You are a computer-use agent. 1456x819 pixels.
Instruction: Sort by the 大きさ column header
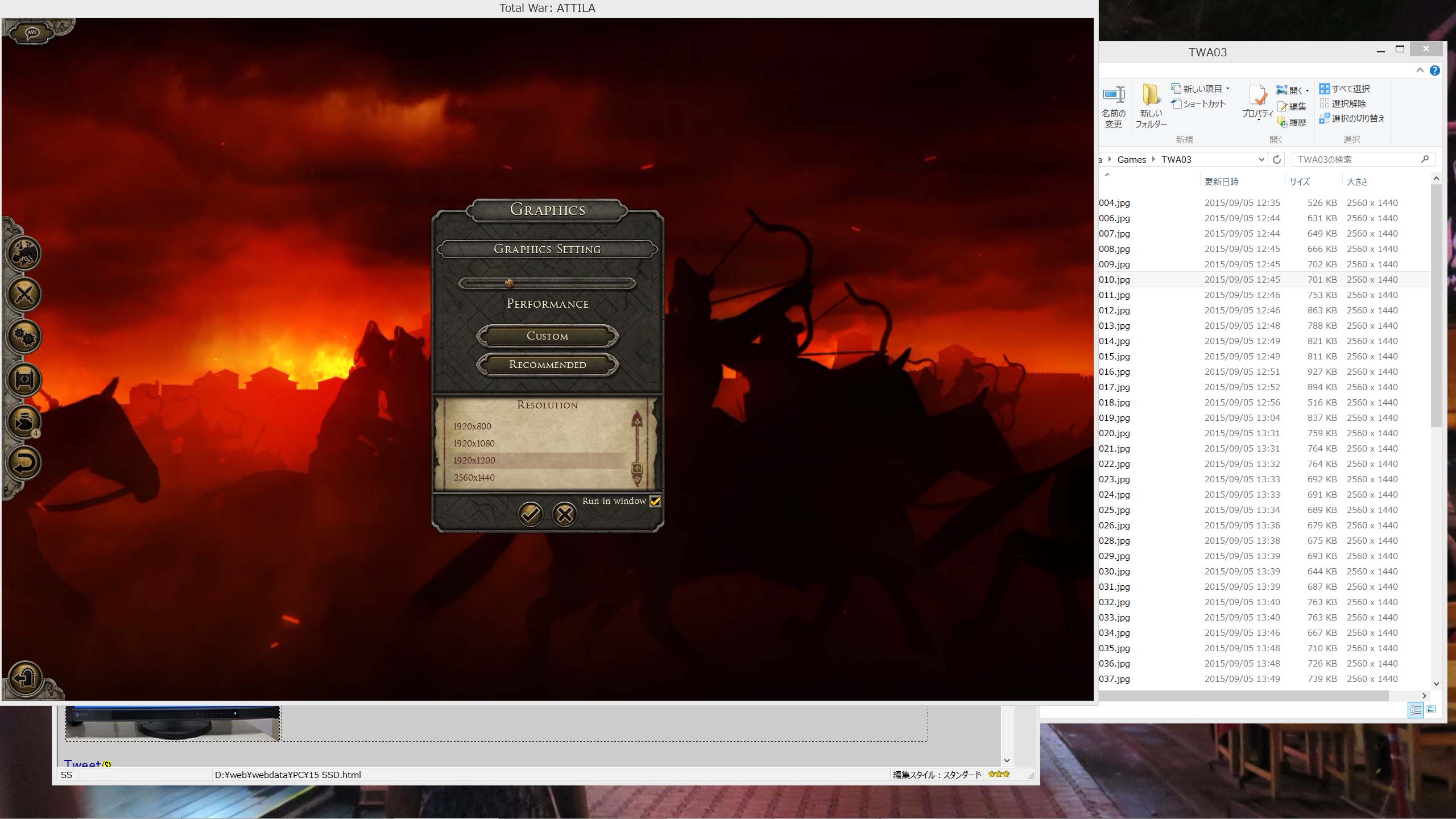click(x=1357, y=182)
